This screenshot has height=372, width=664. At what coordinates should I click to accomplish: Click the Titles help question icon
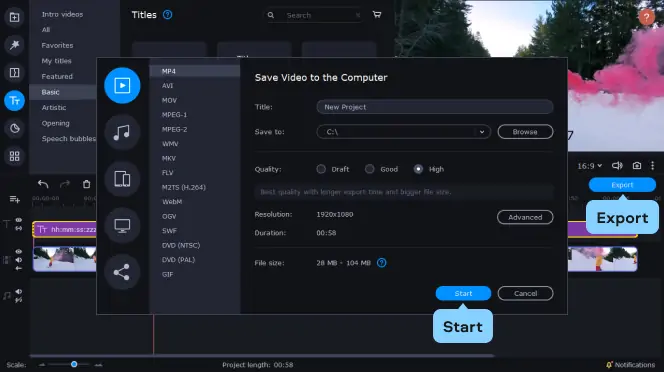[x=168, y=15]
